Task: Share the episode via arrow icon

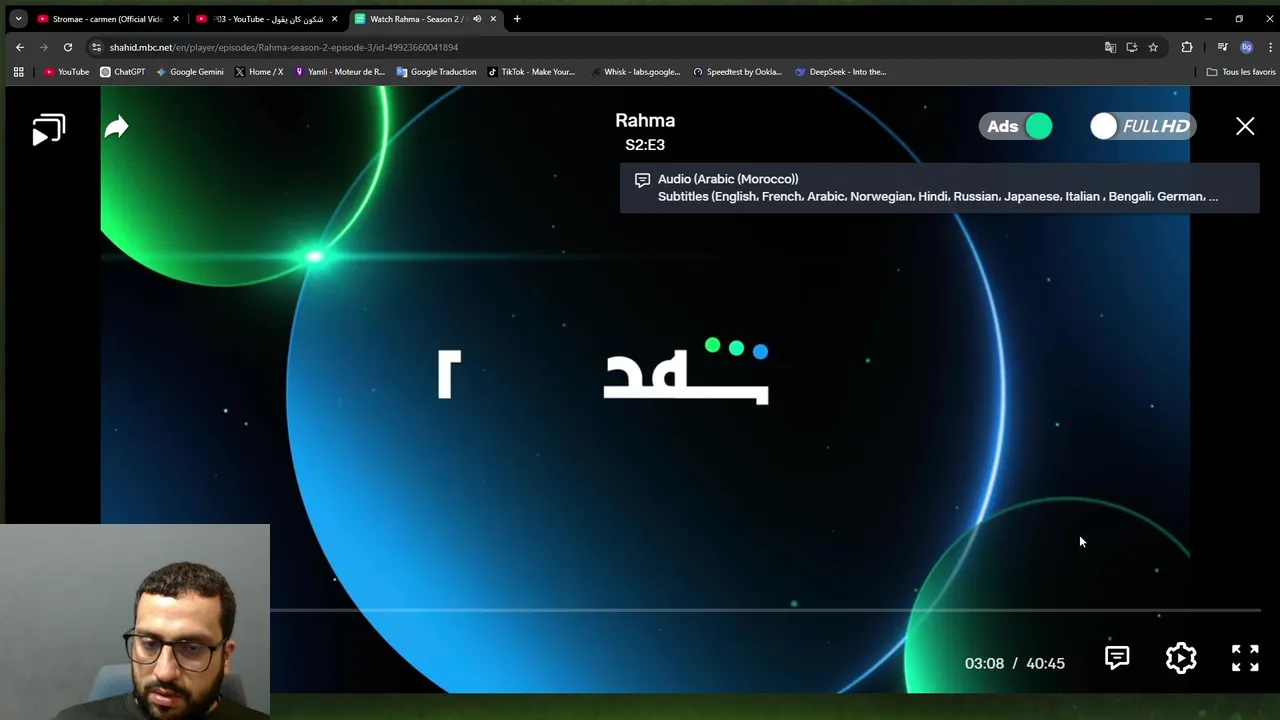Action: coord(117,127)
